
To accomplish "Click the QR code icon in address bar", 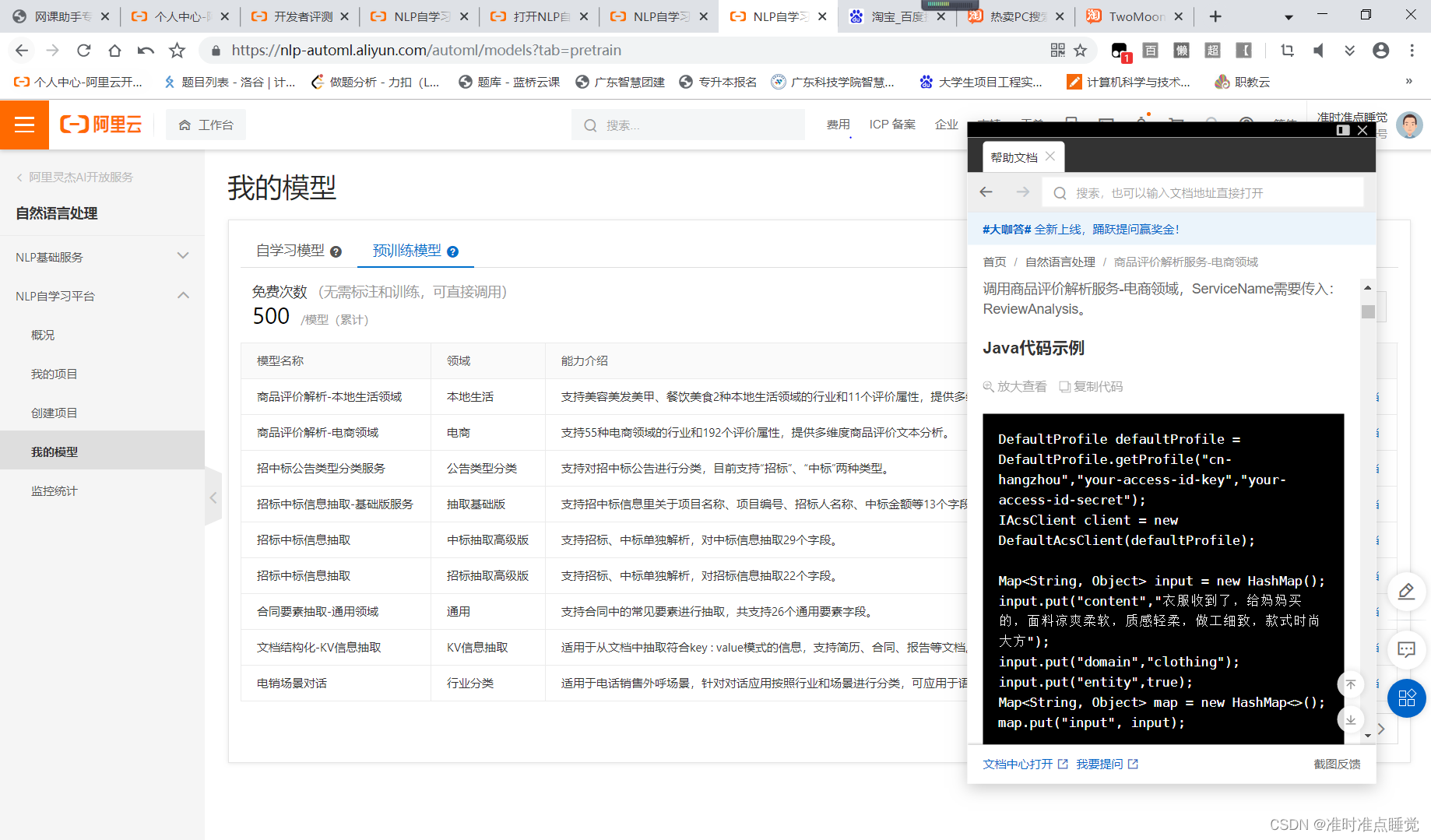I will tap(1057, 49).
